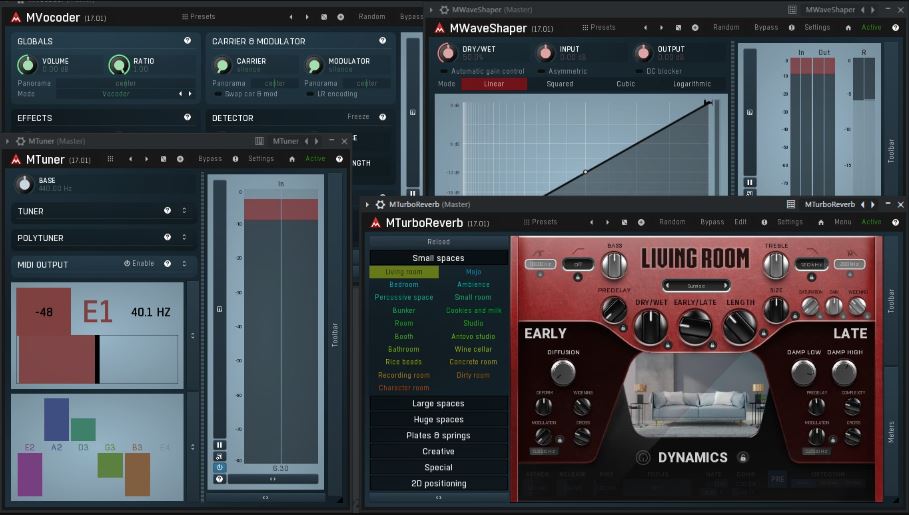Open the Vocoder mode selector in MVocoder
Image resolution: width=909 pixels, height=515 pixels.
click(116, 94)
